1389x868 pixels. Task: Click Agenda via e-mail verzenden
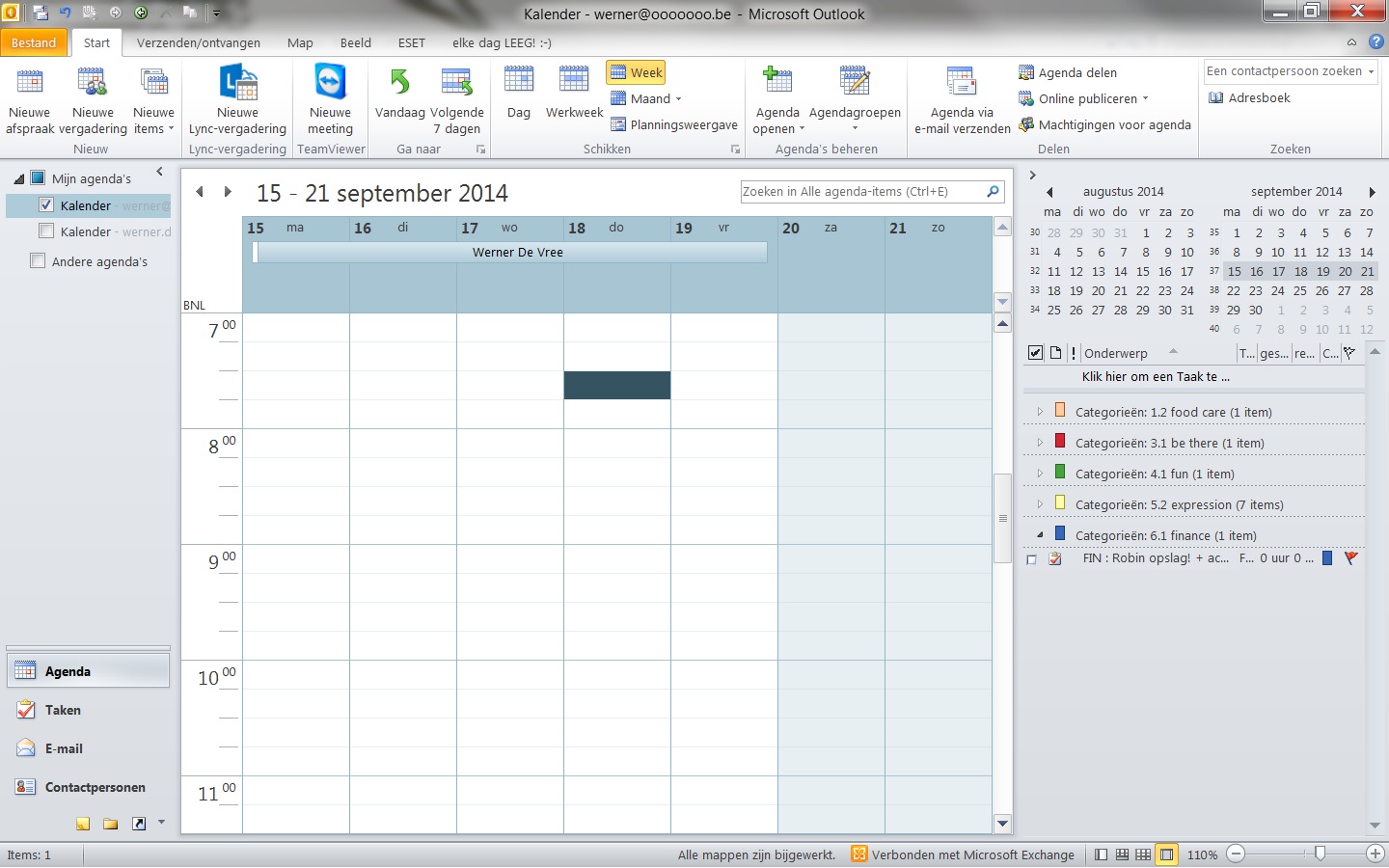tap(962, 84)
